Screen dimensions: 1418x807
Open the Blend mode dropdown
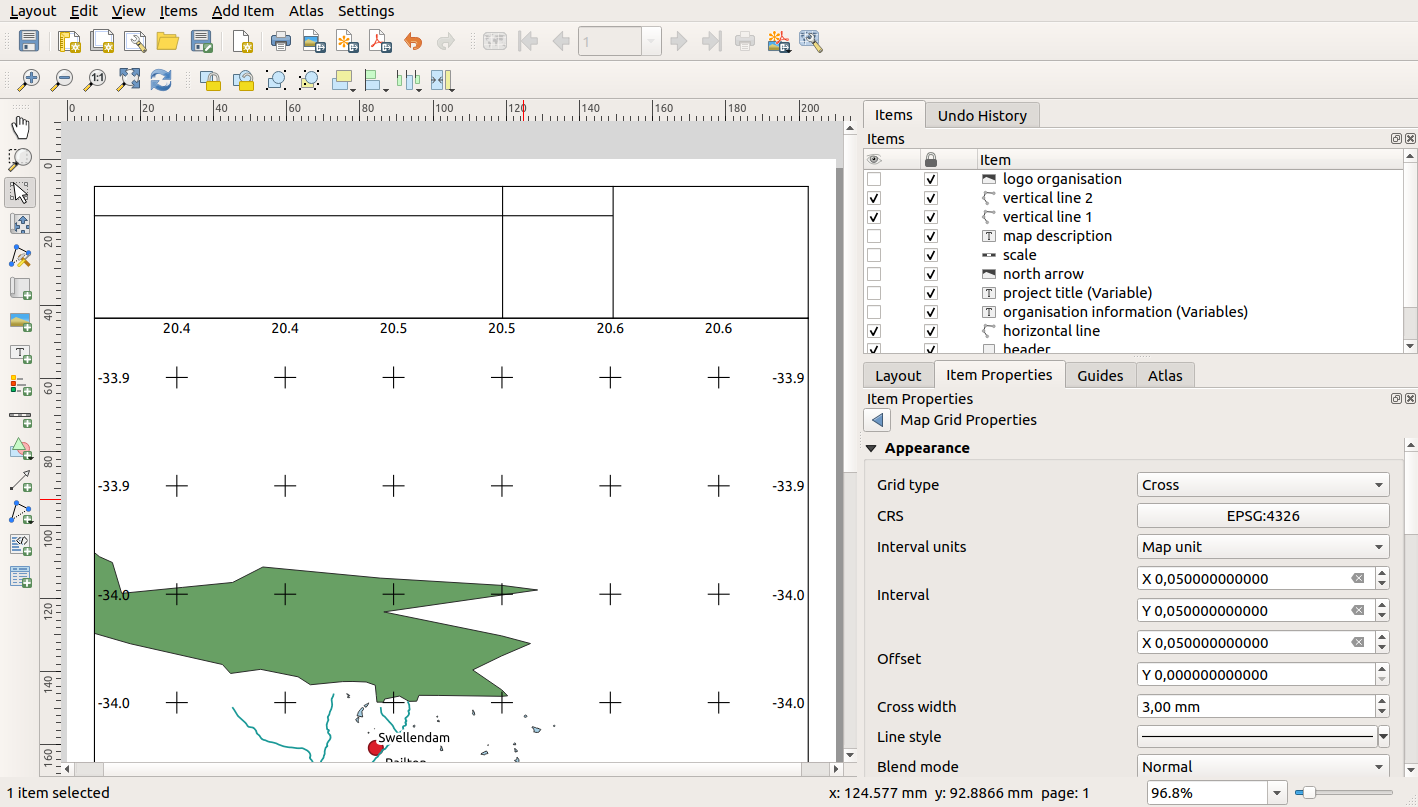[1262, 766]
